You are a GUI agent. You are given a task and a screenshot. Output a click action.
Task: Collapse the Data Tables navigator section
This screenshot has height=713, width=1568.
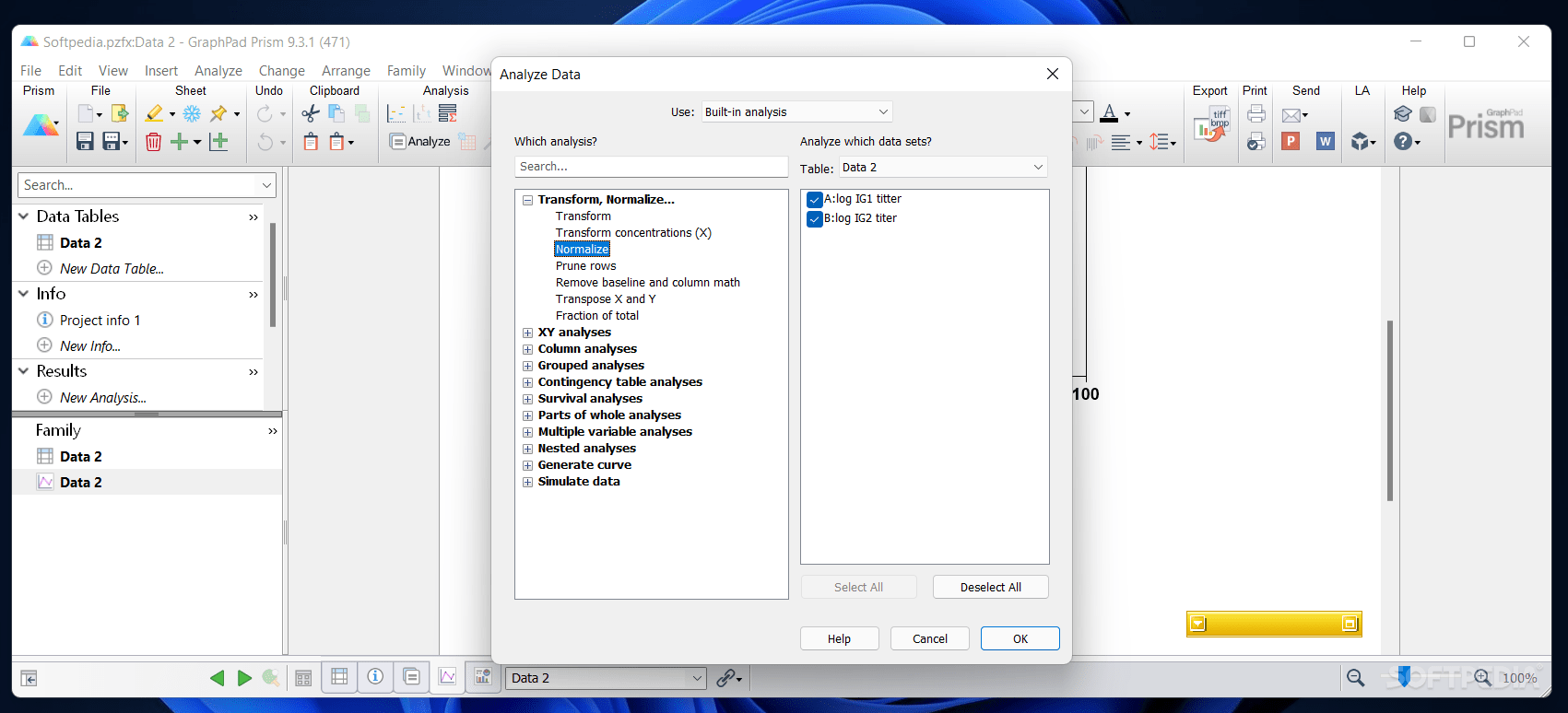(x=24, y=216)
